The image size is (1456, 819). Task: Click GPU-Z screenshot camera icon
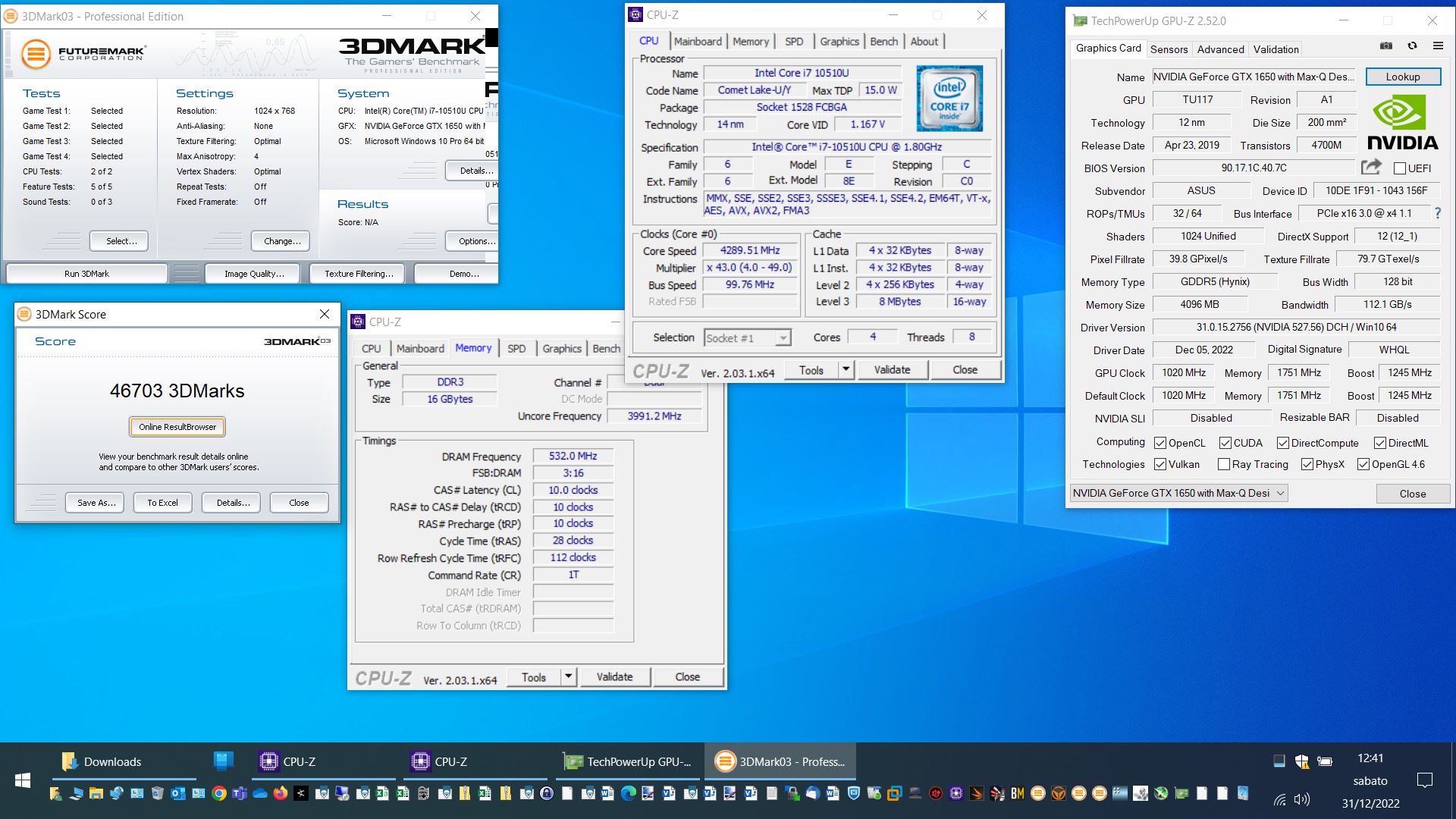[1386, 46]
